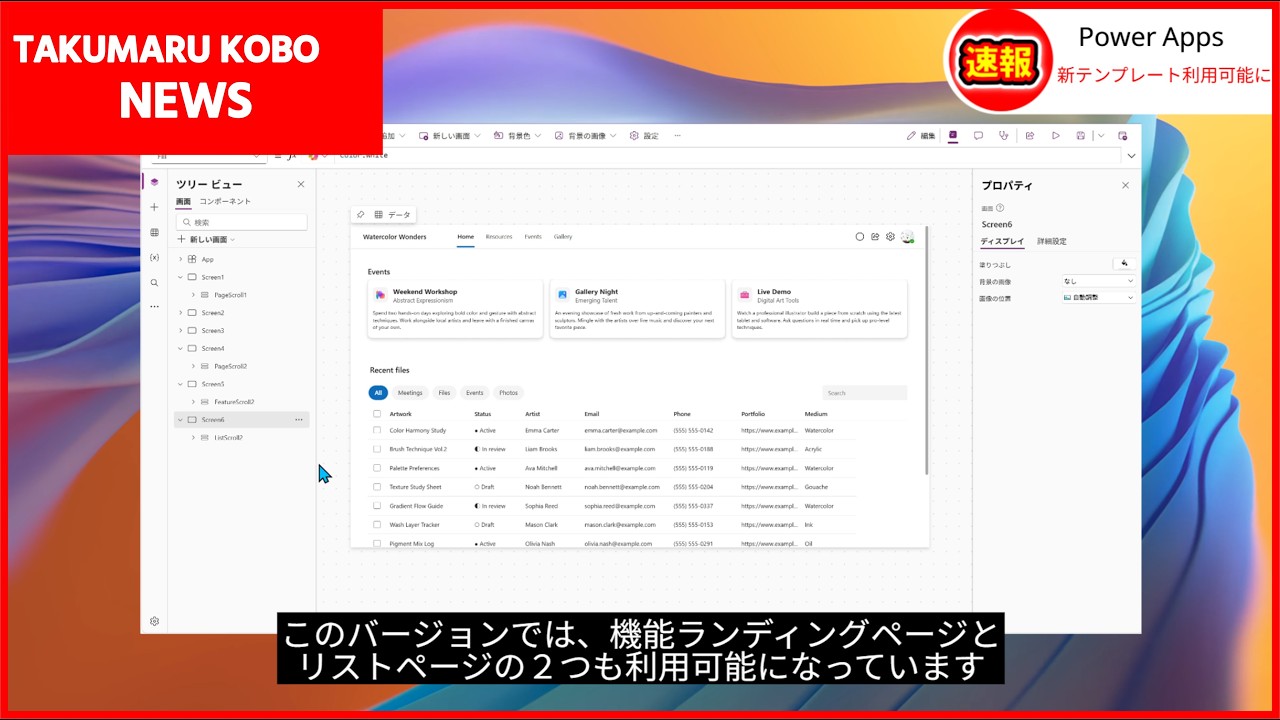This screenshot has width=1280, height=720.
Task: Open command bar overflow ellipsis
Action: 677,136
